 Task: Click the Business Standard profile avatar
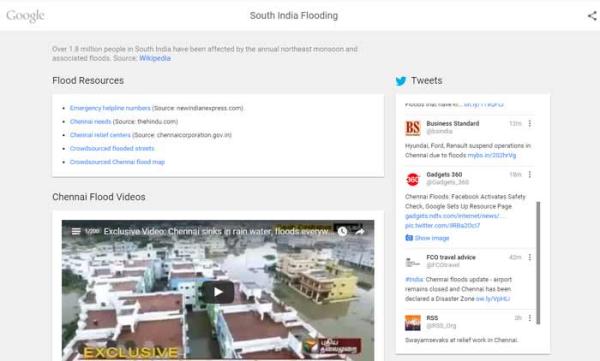[413, 128]
